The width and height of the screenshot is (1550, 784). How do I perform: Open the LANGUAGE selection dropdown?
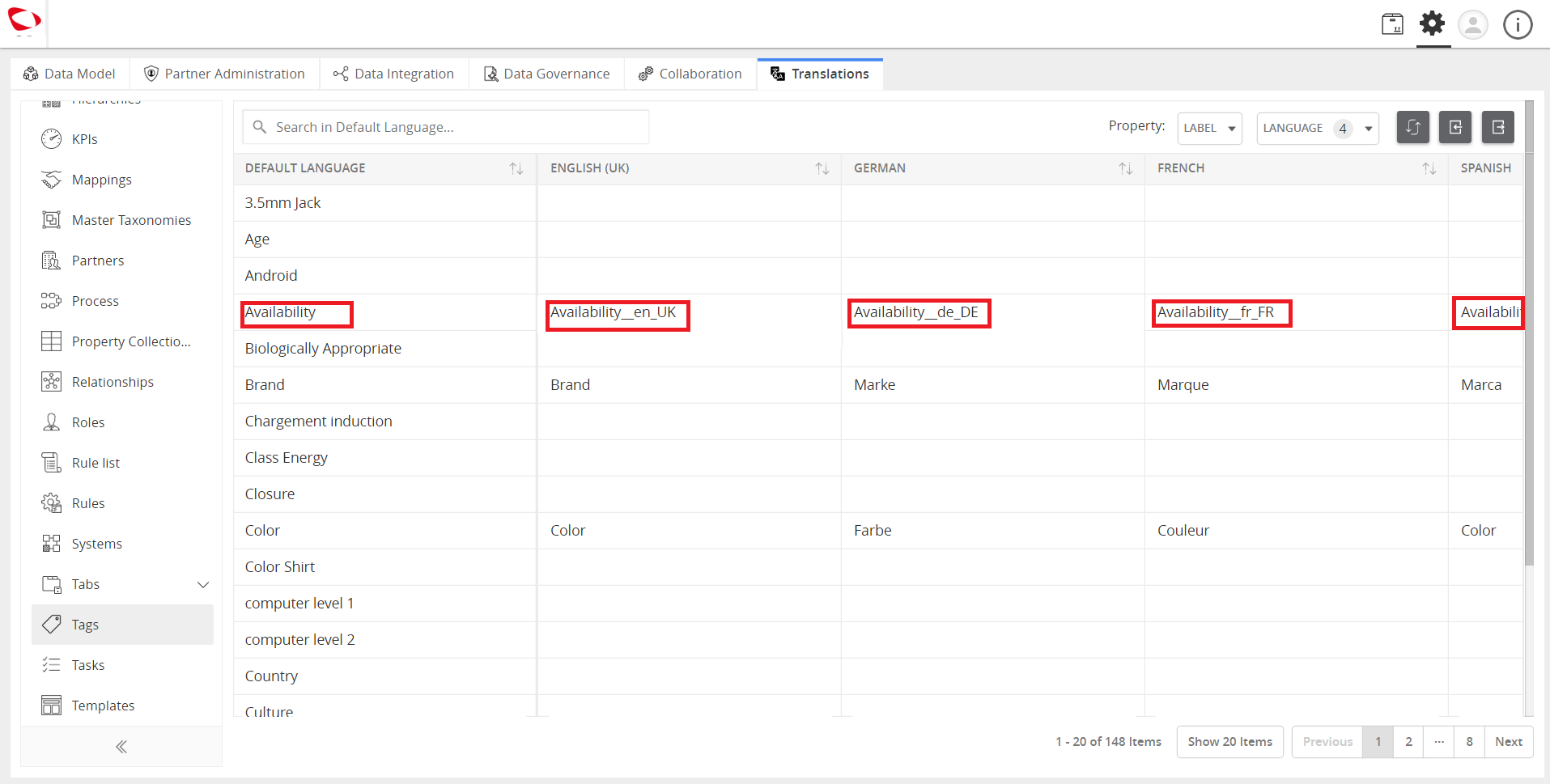coord(1318,128)
